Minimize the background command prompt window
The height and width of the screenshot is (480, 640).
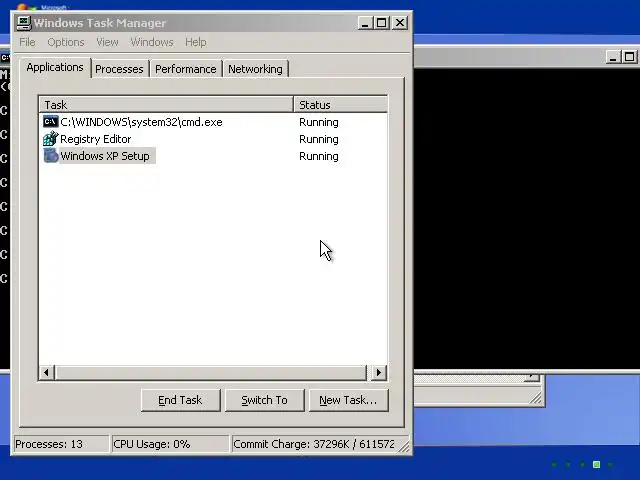(x=613, y=57)
